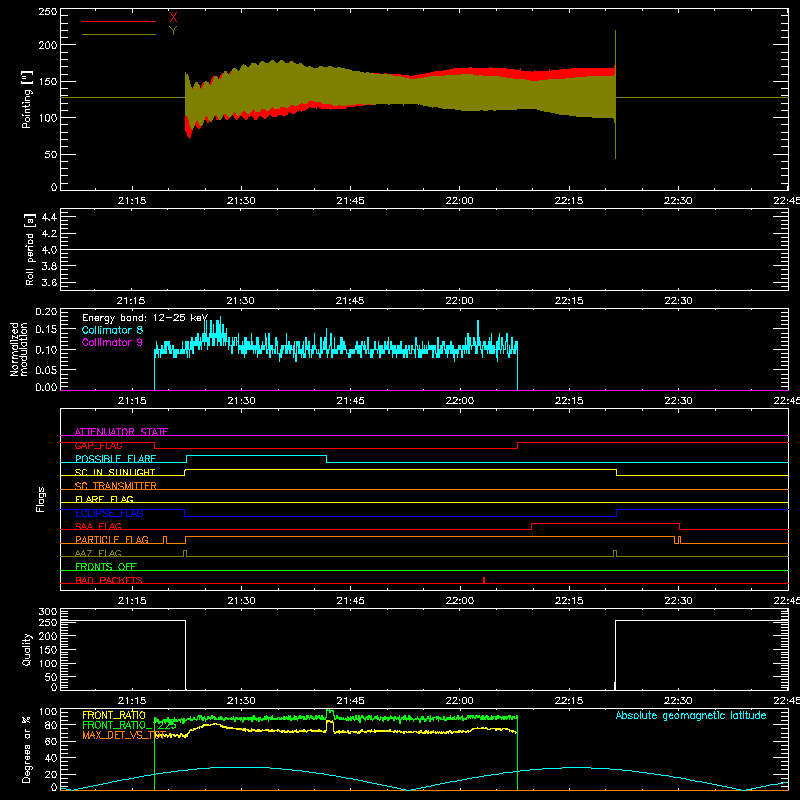Viewport: 800px width, 800px height.
Task: Click the olive AAZ_FLAG label
Action: (x=98, y=553)
